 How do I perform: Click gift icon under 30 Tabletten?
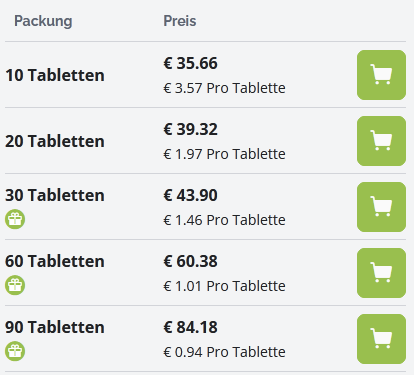15,219
